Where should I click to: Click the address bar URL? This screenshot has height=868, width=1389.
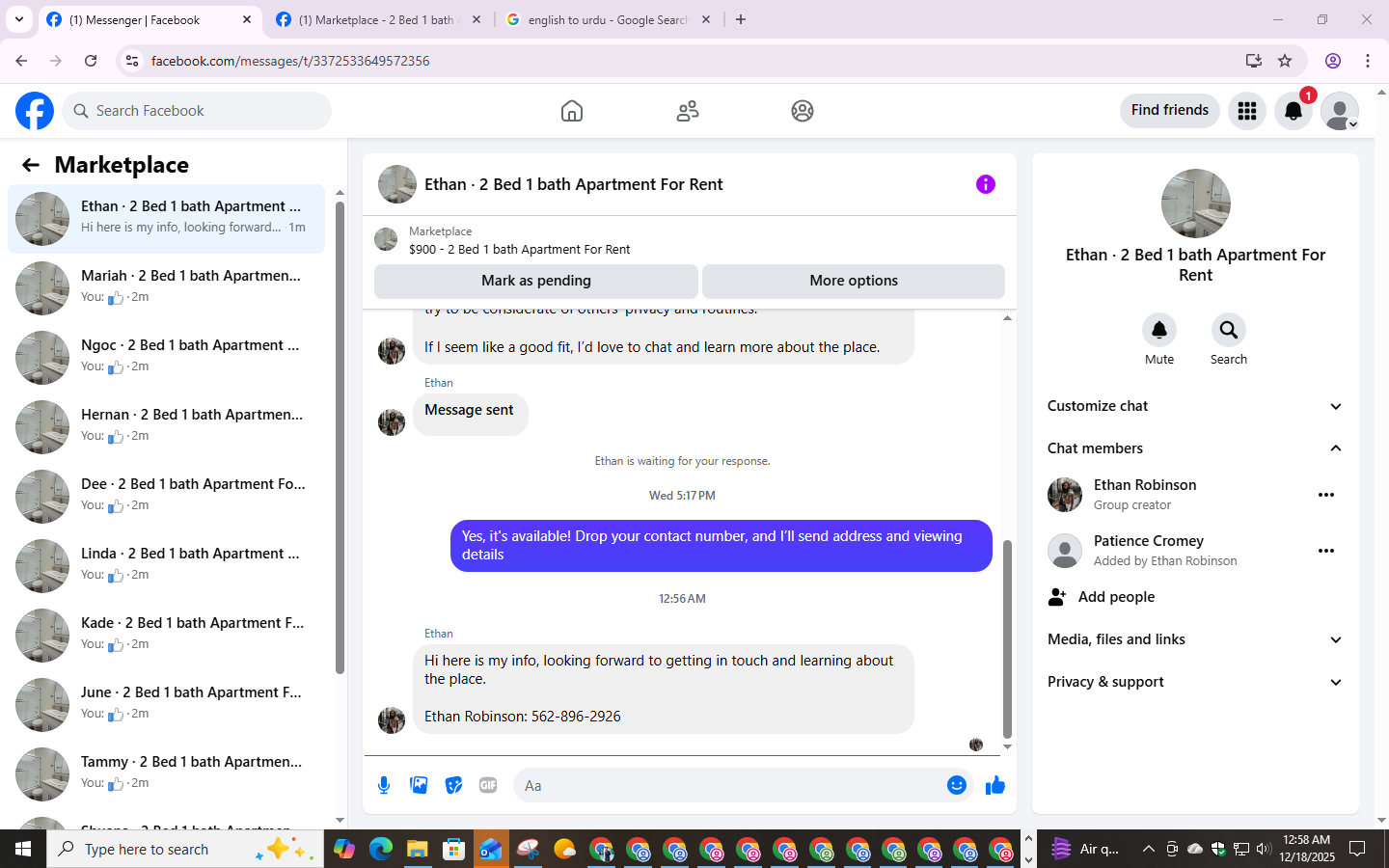tap(290, 61)
